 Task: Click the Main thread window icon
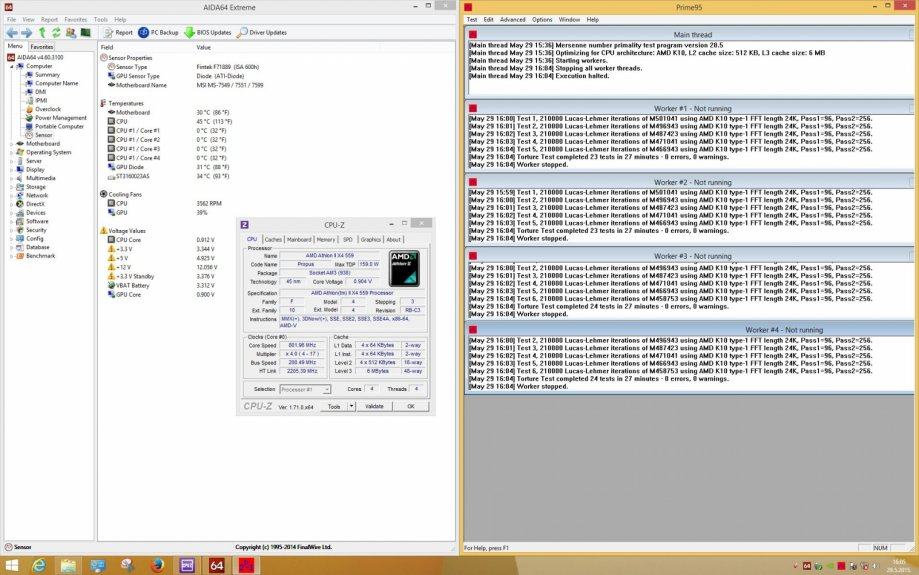(x=473, y=35)
